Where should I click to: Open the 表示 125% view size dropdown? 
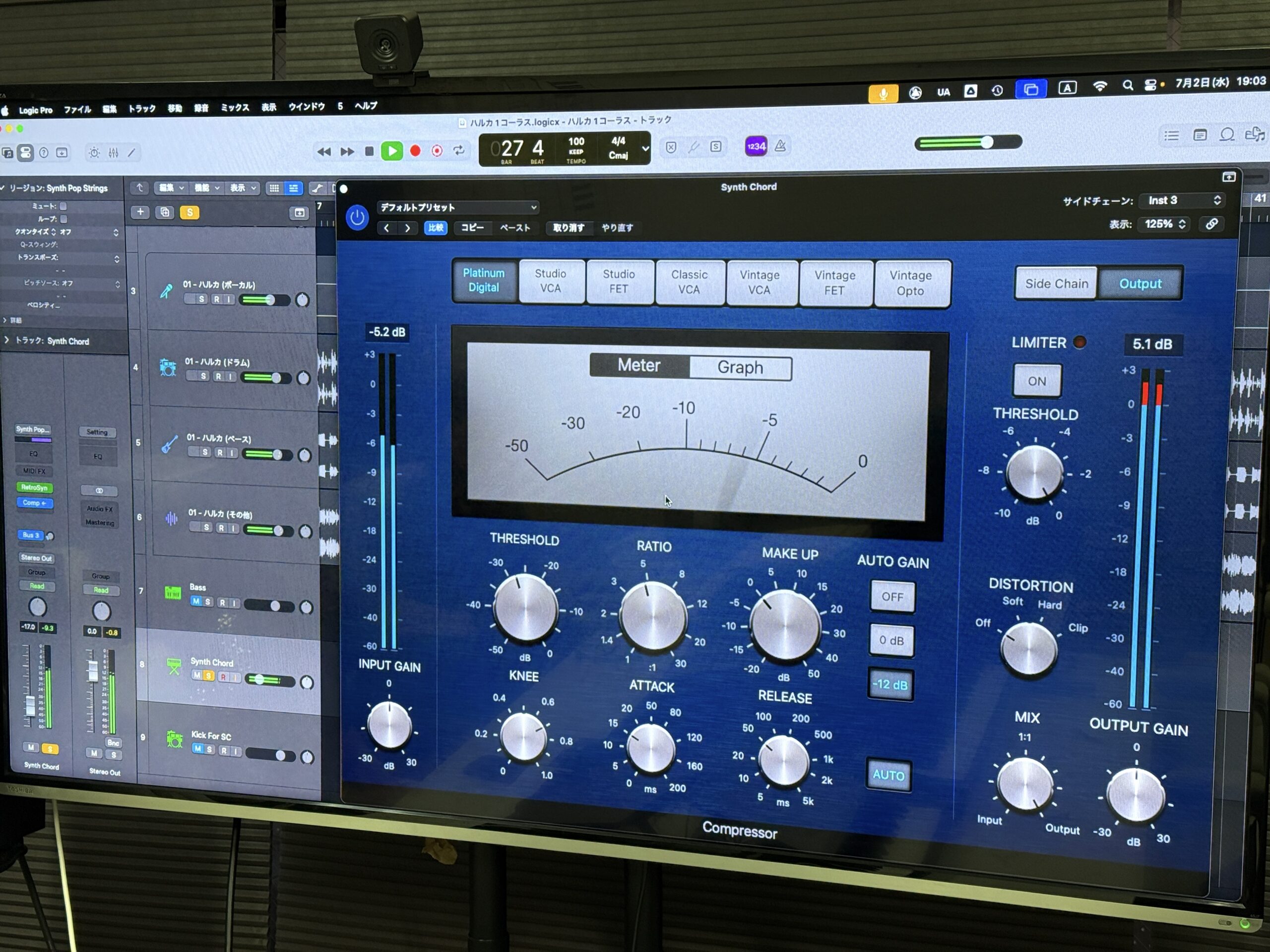(1165, 224)
